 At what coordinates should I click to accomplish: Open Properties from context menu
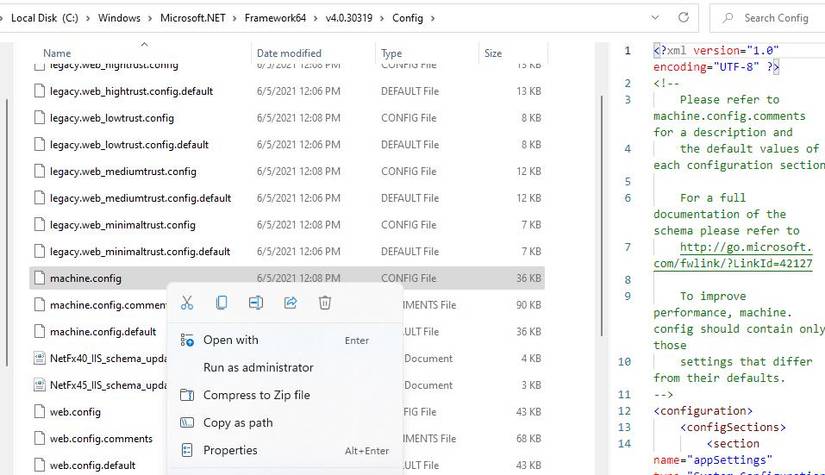click(x=285, y=450)
